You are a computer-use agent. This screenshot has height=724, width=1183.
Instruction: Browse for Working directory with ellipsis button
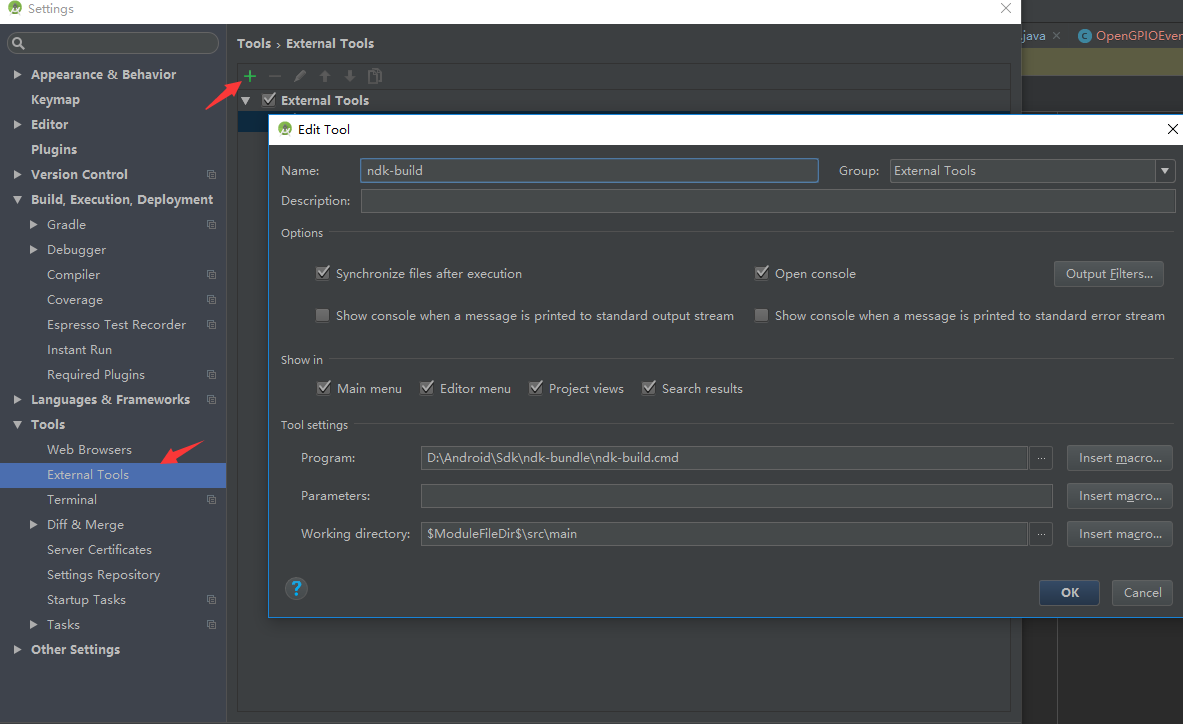[1041, 534]
